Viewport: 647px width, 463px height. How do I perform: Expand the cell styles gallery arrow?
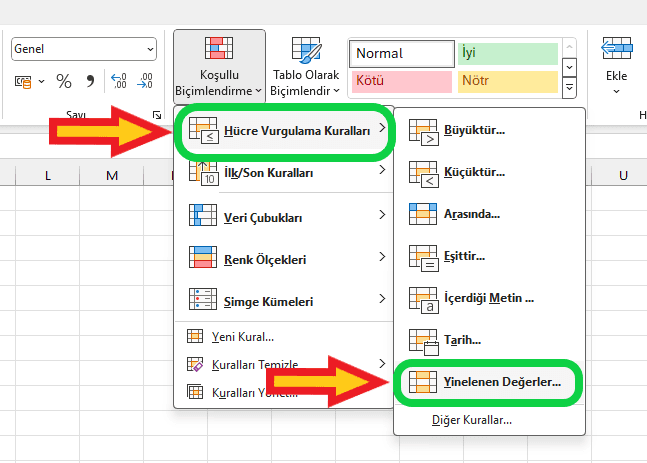point(570,89)
